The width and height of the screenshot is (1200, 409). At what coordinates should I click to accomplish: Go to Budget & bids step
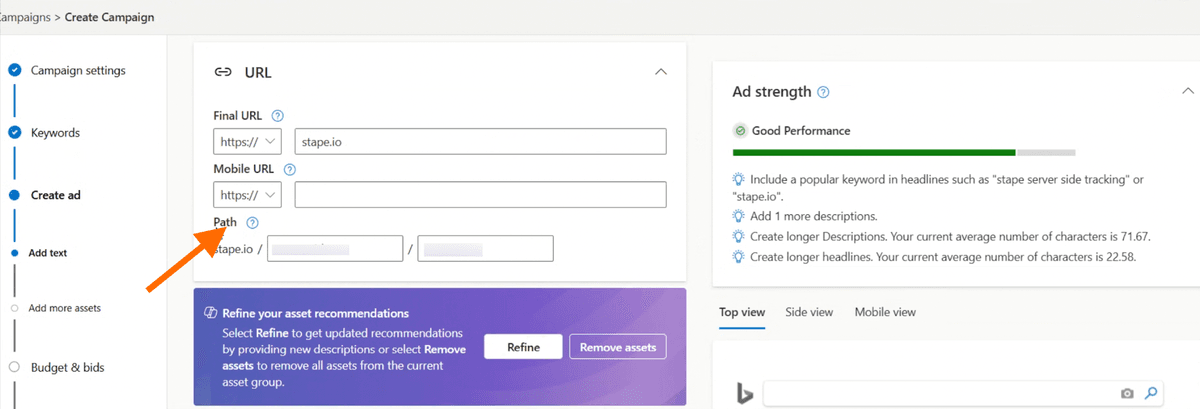[x=67, y=368]
